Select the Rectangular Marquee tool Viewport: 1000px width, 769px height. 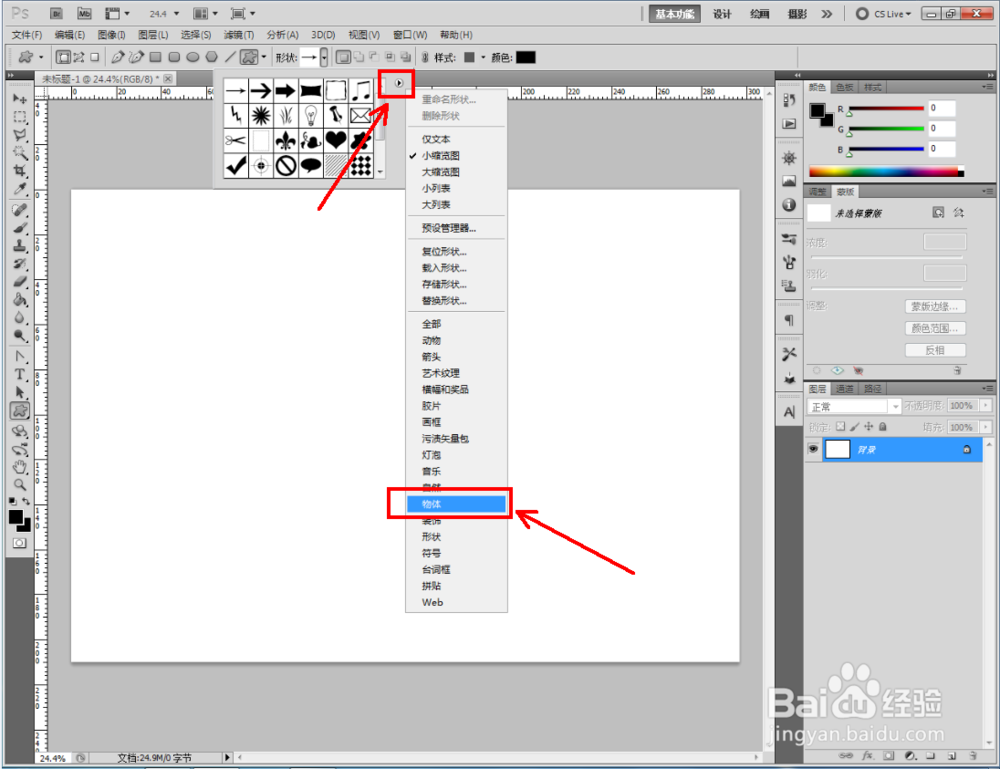click(x=20, y=117)
